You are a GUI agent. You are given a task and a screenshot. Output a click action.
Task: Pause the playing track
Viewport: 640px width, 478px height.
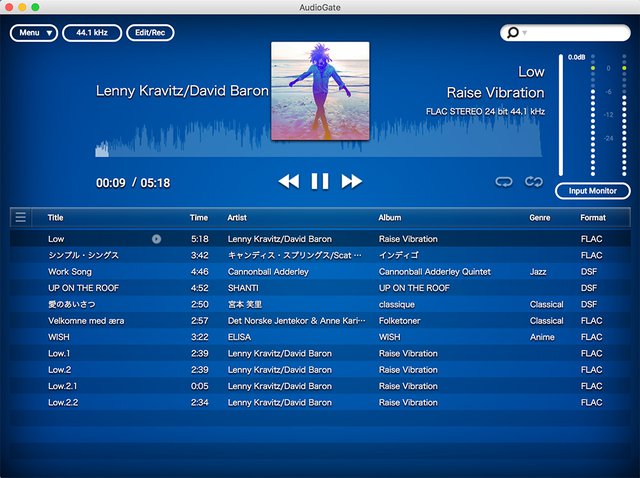tap(320, 181)
